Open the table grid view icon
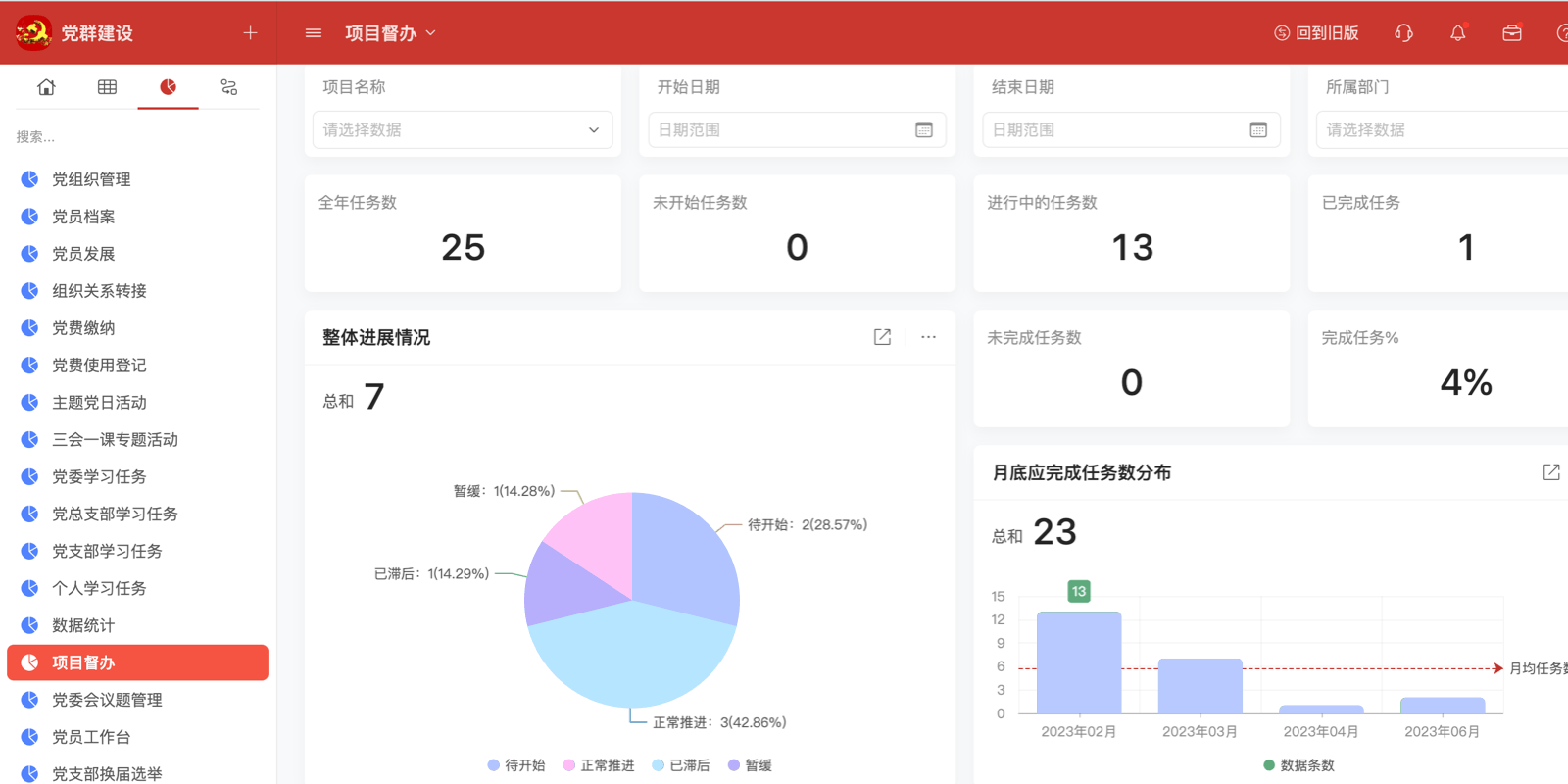 coord(107,87)
